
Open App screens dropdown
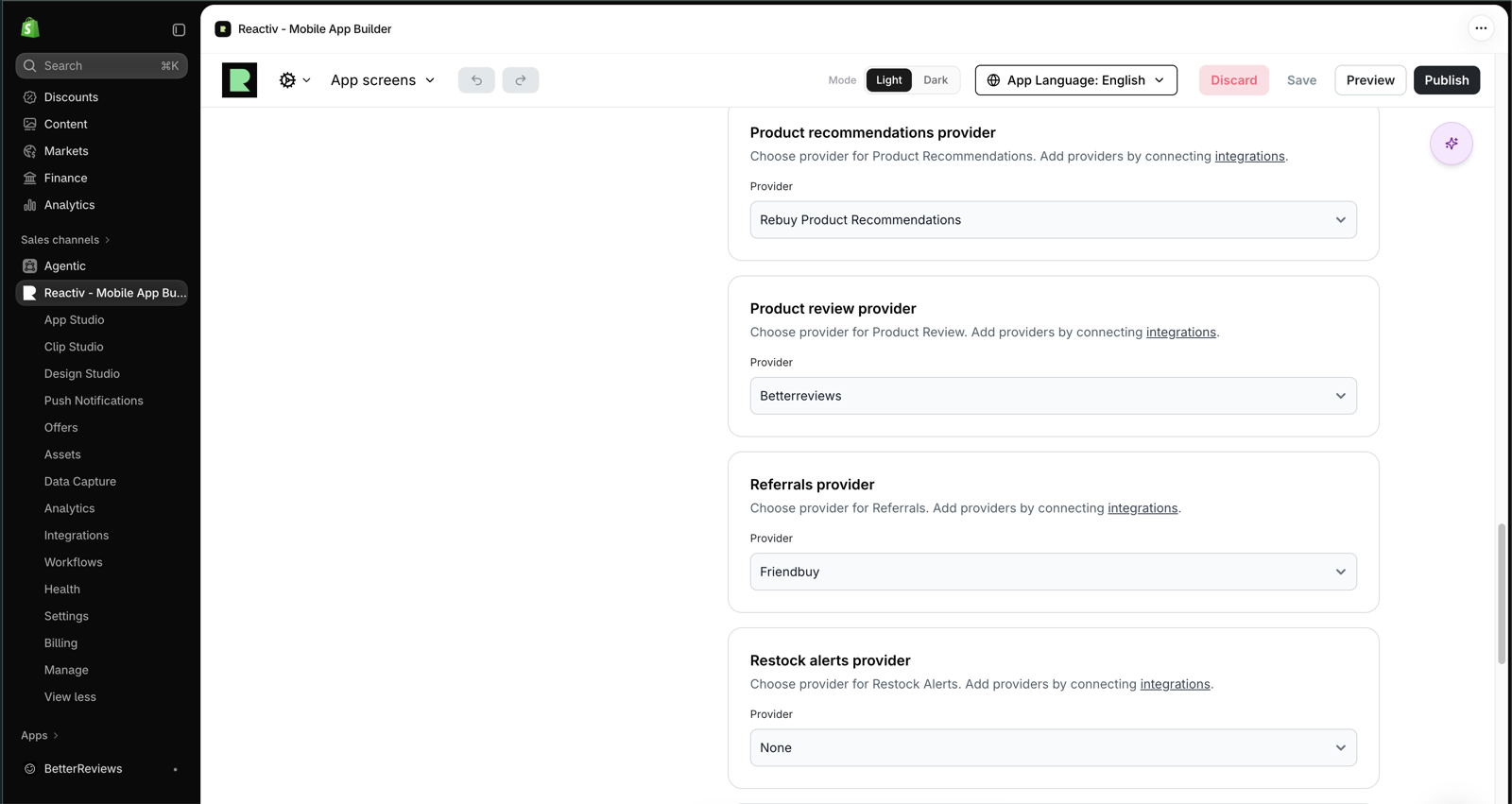(383, 80)
